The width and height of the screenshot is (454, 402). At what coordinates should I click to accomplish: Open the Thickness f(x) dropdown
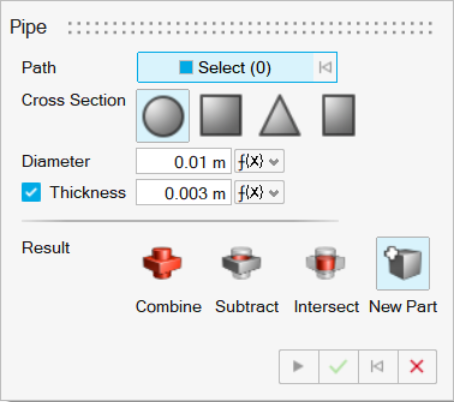click(259, 192)
